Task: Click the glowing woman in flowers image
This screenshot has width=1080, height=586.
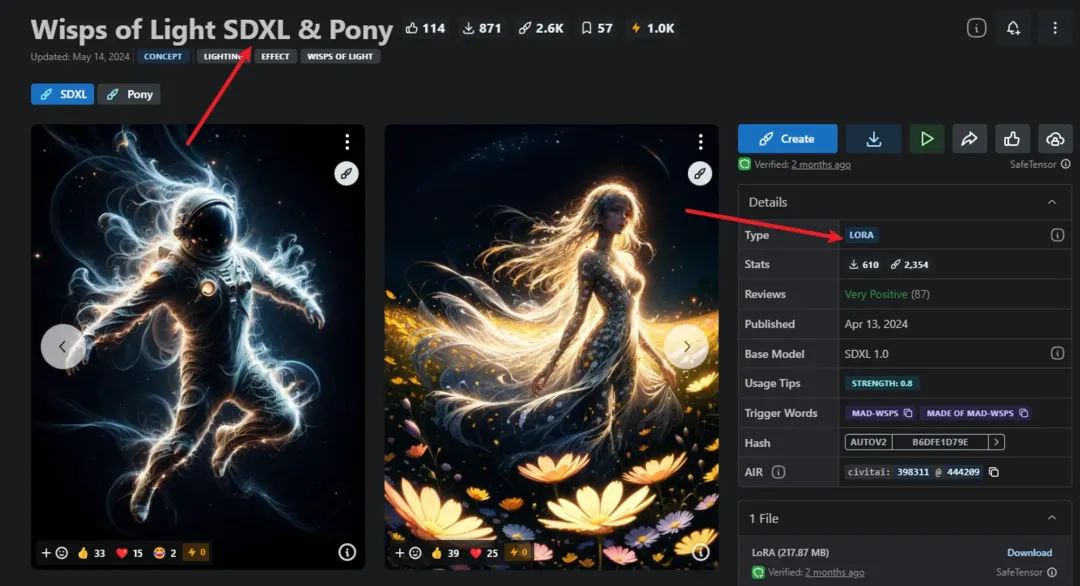Action: click(551, 346)
